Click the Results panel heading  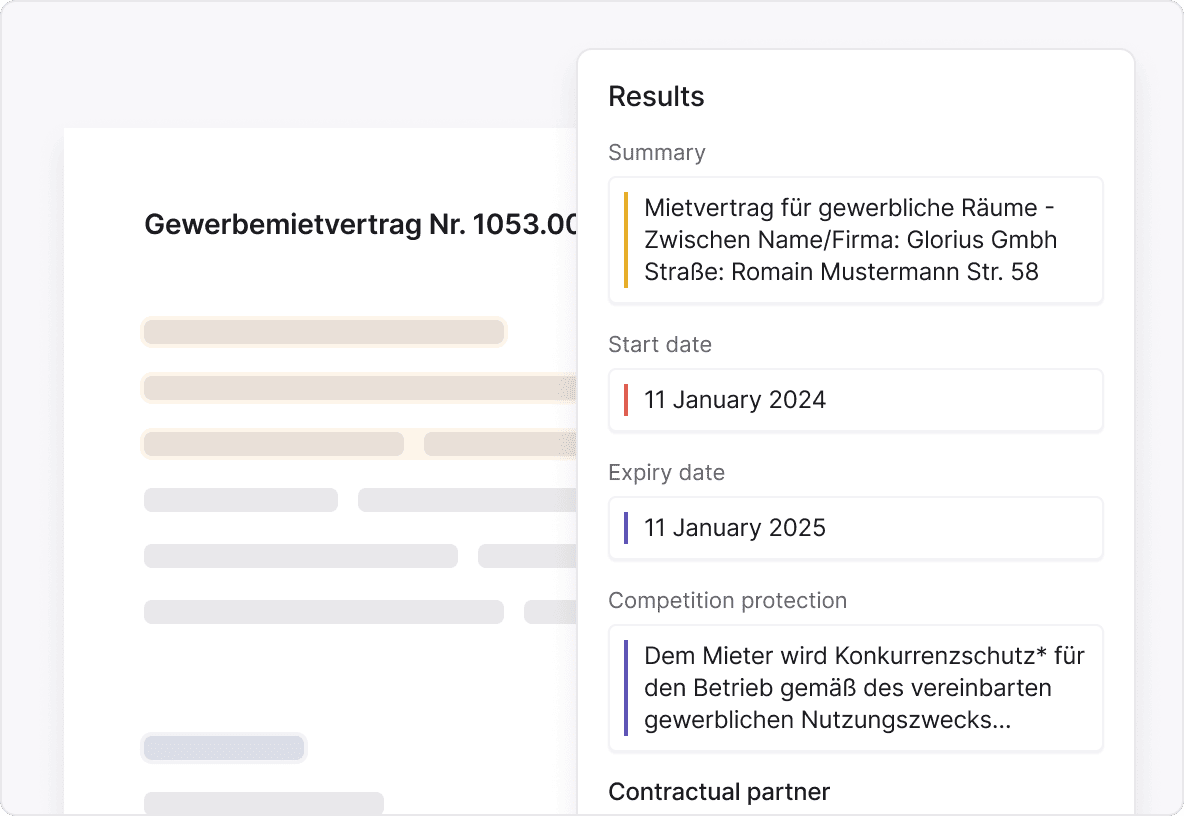point(656,96)
